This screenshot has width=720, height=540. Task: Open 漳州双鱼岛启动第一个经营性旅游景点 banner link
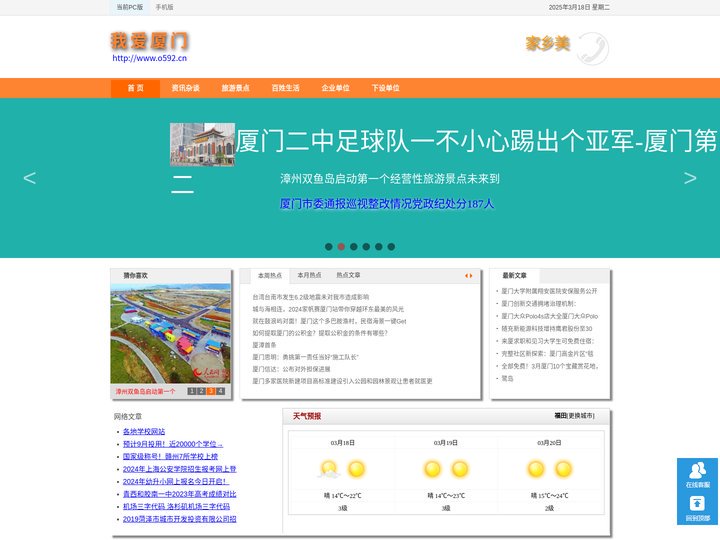390,179
